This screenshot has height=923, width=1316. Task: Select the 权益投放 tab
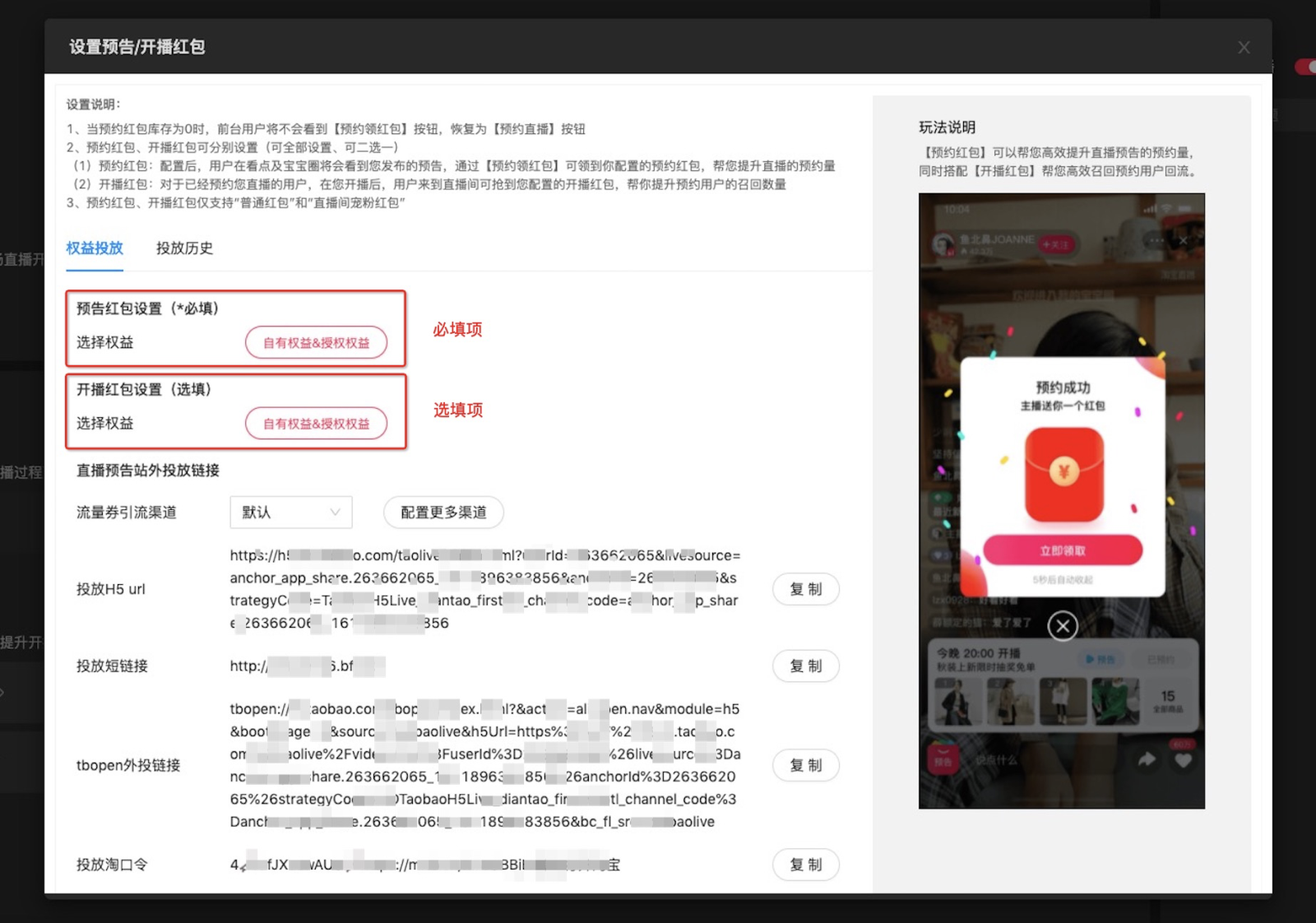94,248
